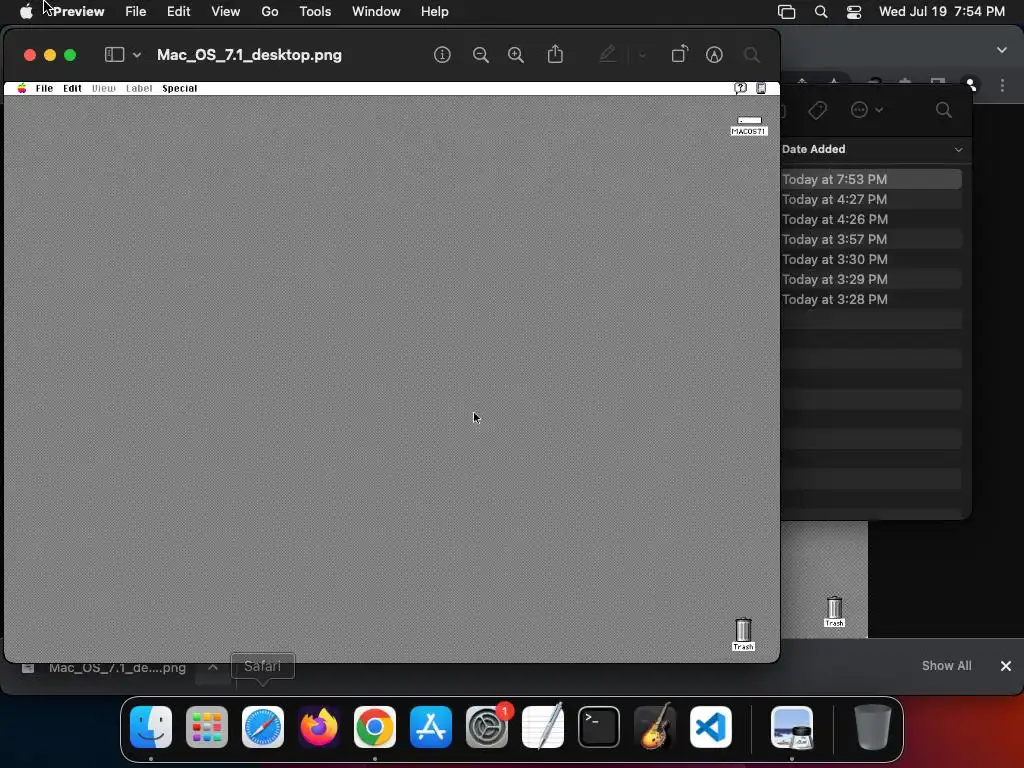Dismiss the downloads bar with X
1024x768 pixels.
click(1006, 665)
